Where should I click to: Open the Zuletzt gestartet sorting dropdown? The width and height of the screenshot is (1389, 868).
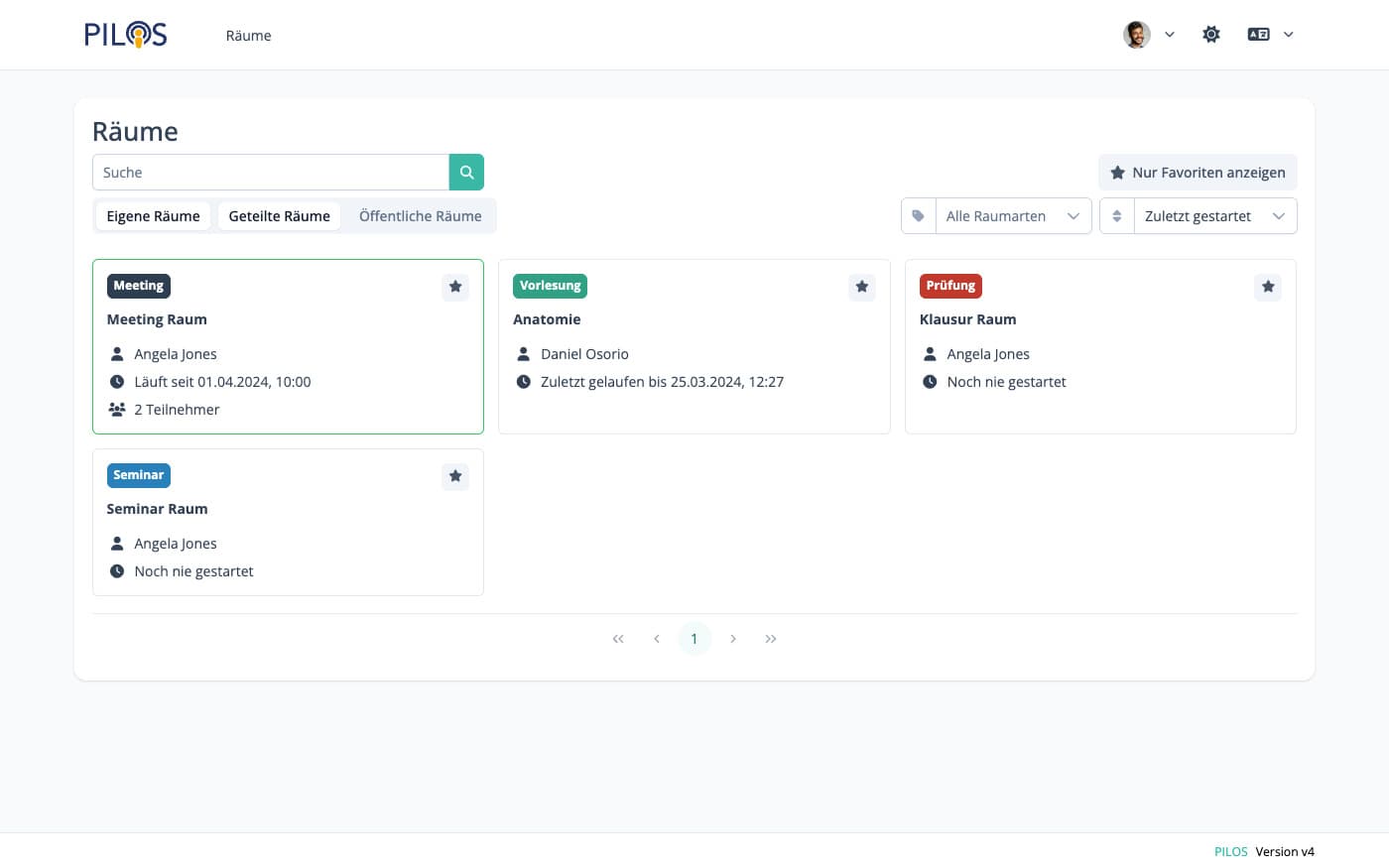point(1213,216)
